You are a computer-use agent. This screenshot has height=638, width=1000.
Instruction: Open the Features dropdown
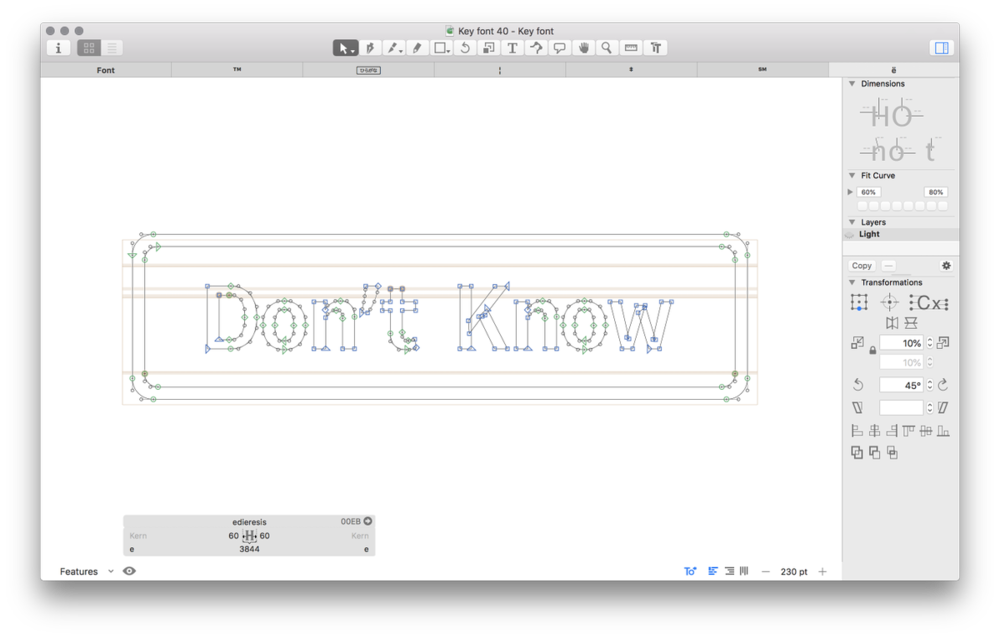(x=87, y=572)
